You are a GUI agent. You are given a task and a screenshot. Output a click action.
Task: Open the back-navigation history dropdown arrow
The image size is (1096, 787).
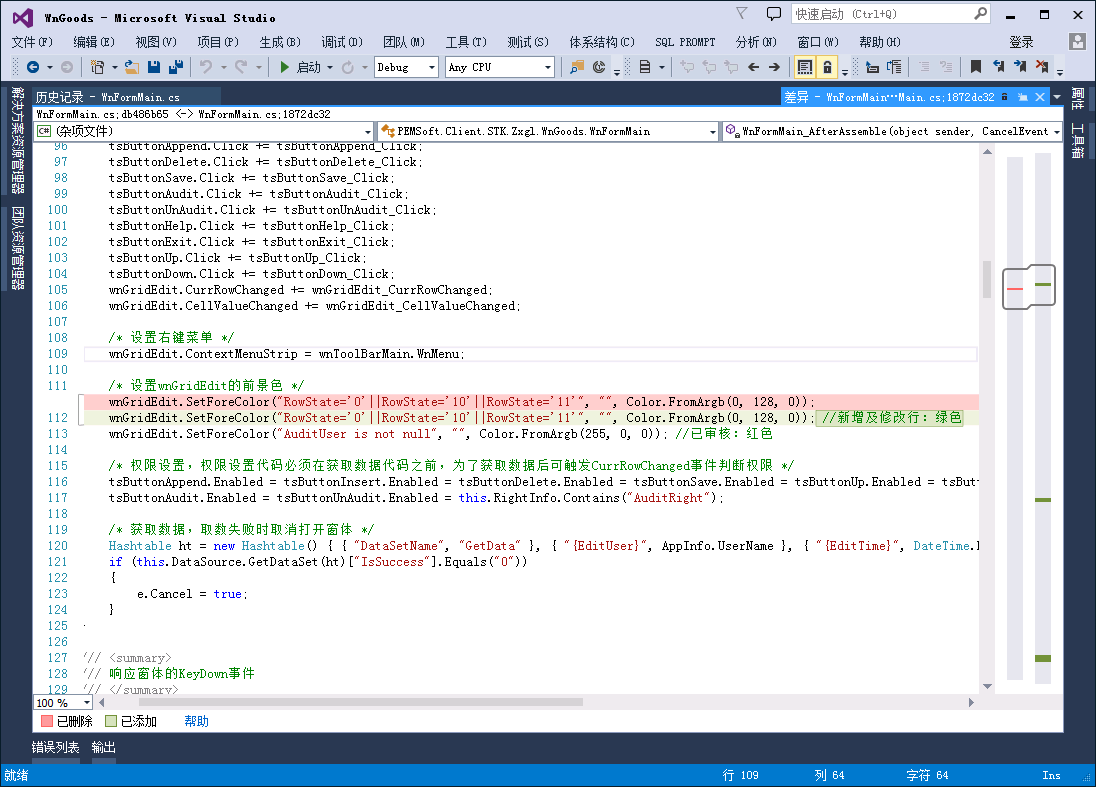(x=50, y=67)
